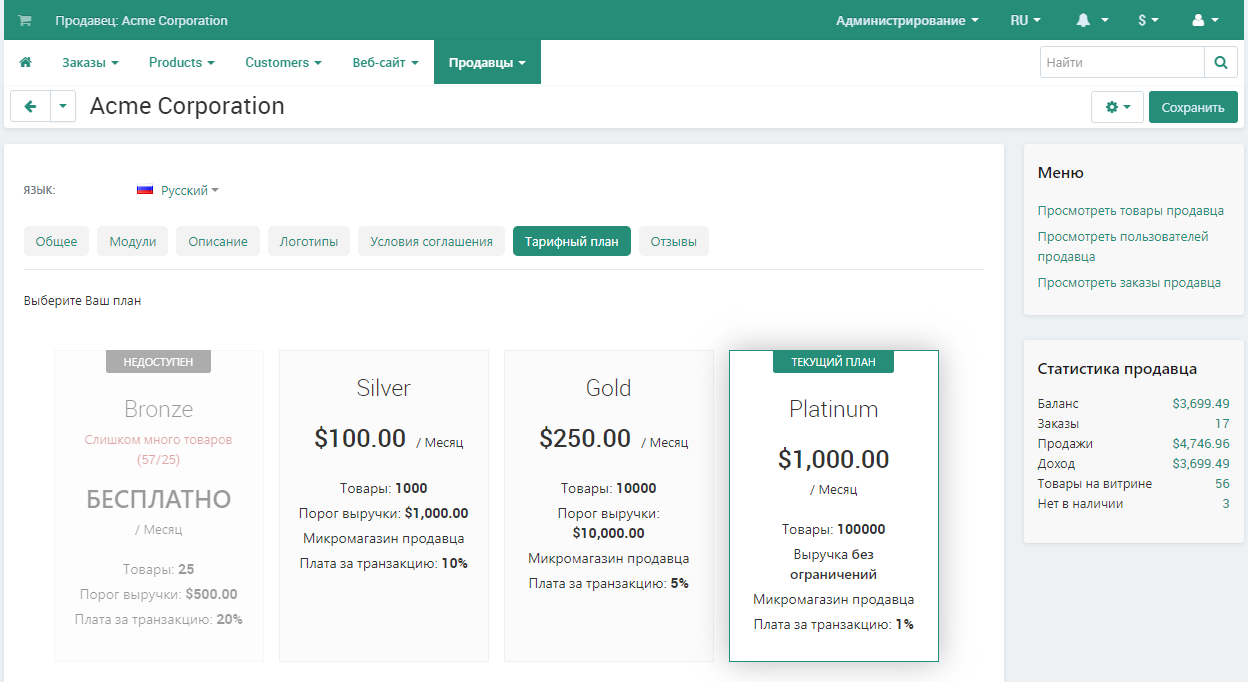The width and height of the screenshot is (1248, 682).
Task: Choose the Platinum current plan card
Action: coord(833,505)
